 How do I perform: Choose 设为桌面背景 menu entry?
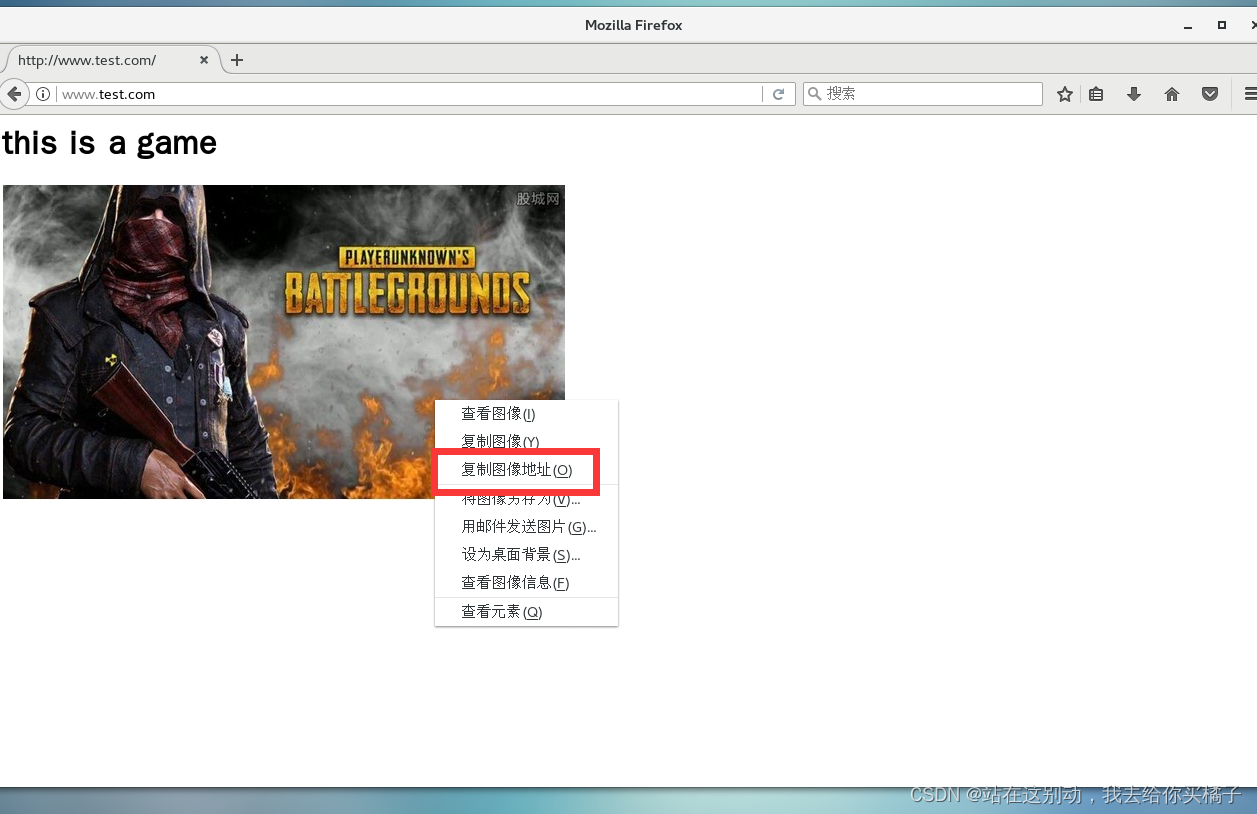click(526, 555)
